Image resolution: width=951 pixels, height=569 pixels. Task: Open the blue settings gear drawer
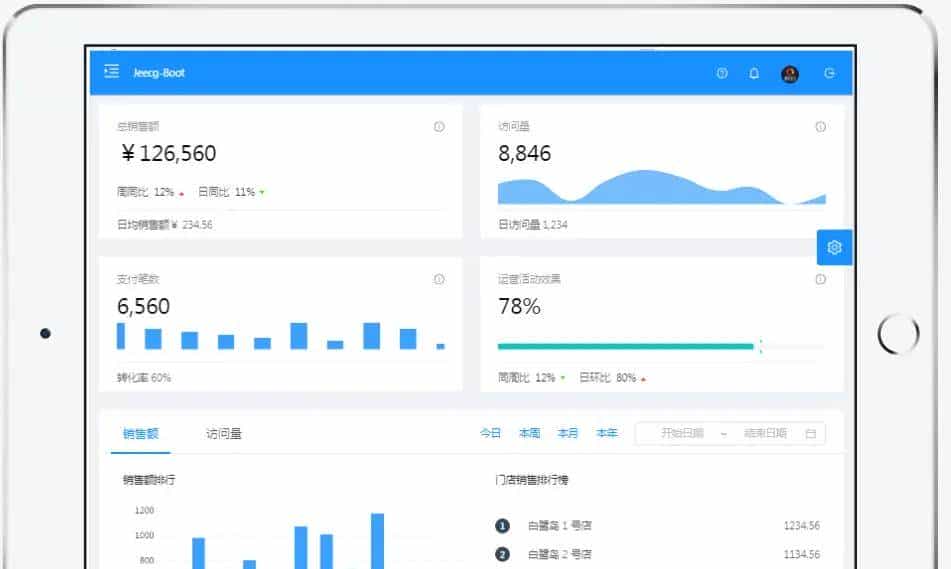835,247
